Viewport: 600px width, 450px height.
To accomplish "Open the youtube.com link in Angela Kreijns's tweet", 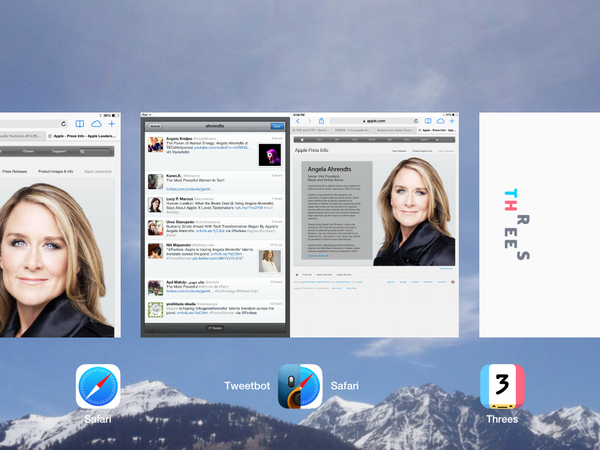I will click(222, 147).
